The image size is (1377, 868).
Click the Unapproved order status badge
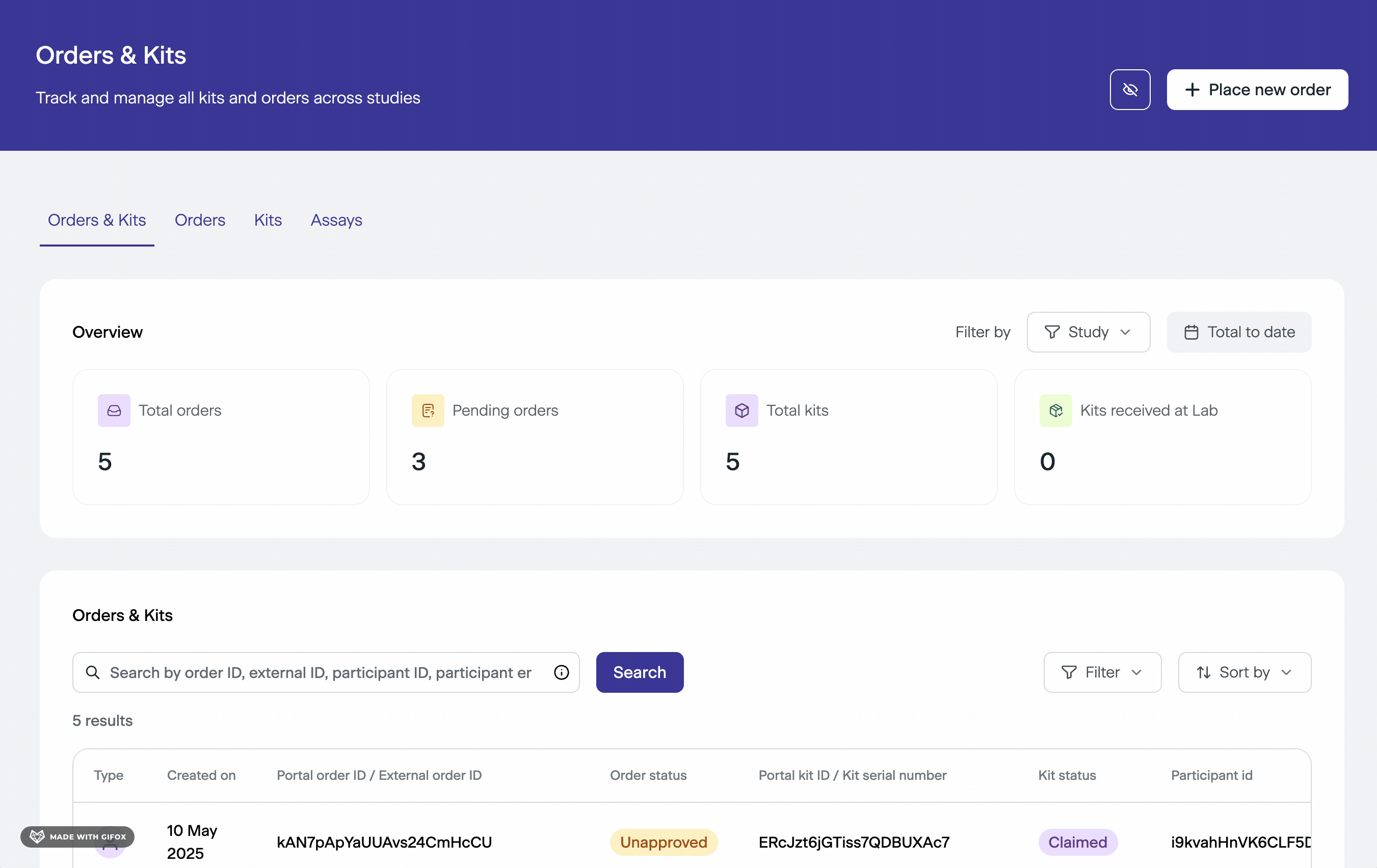tap(664, 842)
